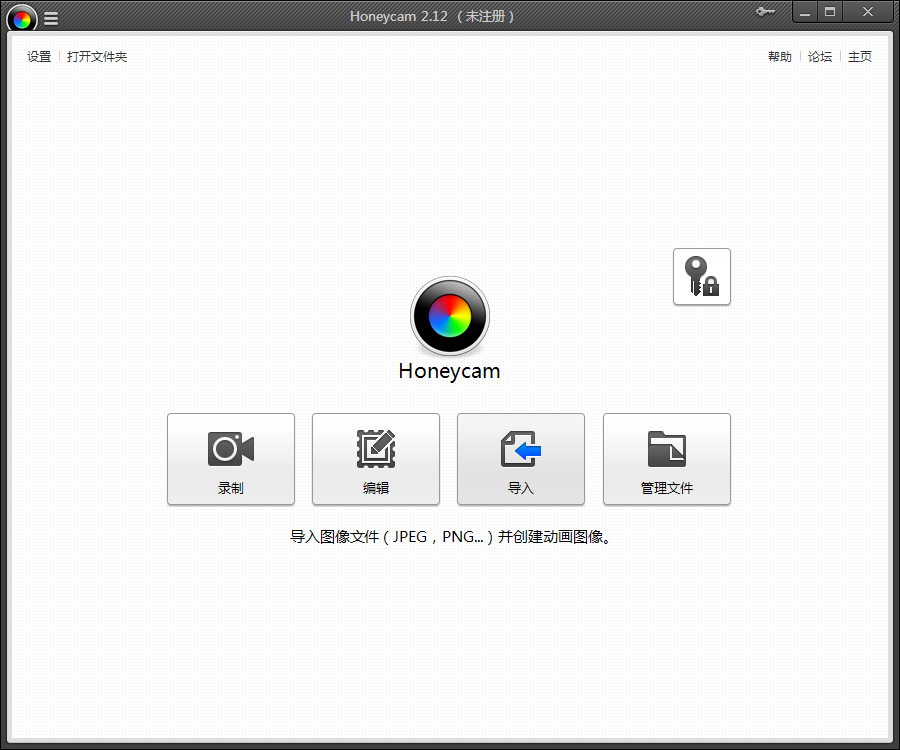
Task: Maximize the Honeycam window
Action: 830,12
